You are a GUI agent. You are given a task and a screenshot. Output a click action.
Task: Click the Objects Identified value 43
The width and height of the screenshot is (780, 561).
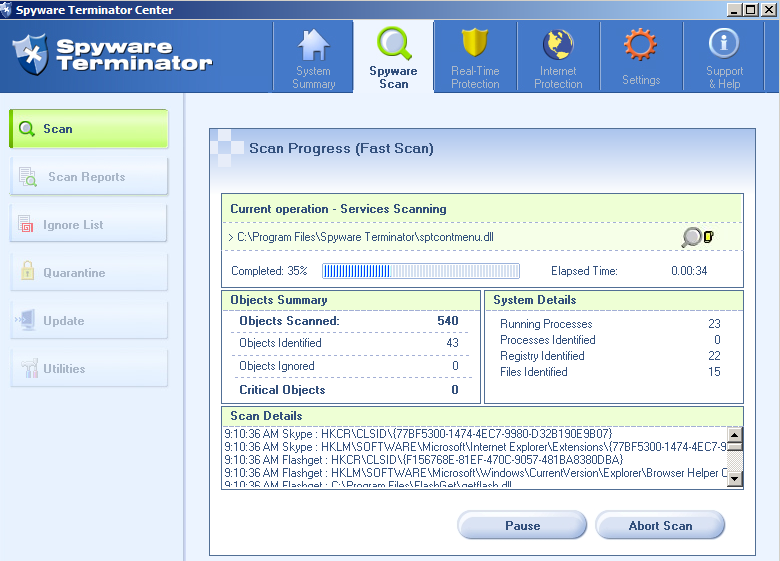click(x=452, y=343)
